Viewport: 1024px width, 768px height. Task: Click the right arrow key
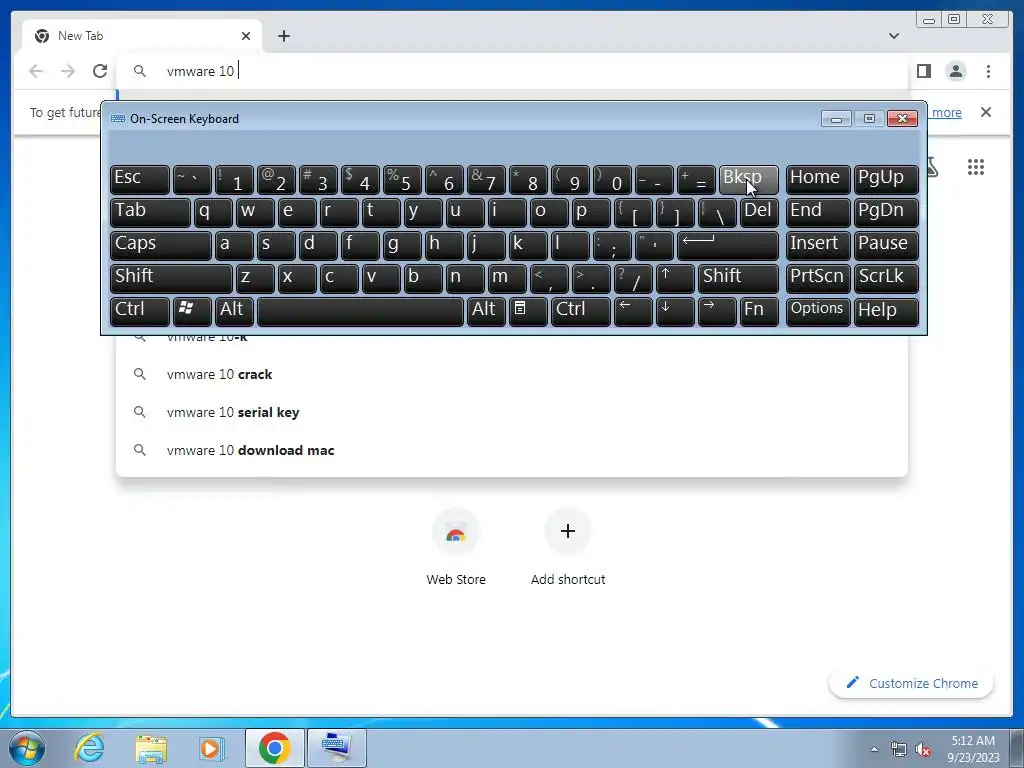(717, 311)
